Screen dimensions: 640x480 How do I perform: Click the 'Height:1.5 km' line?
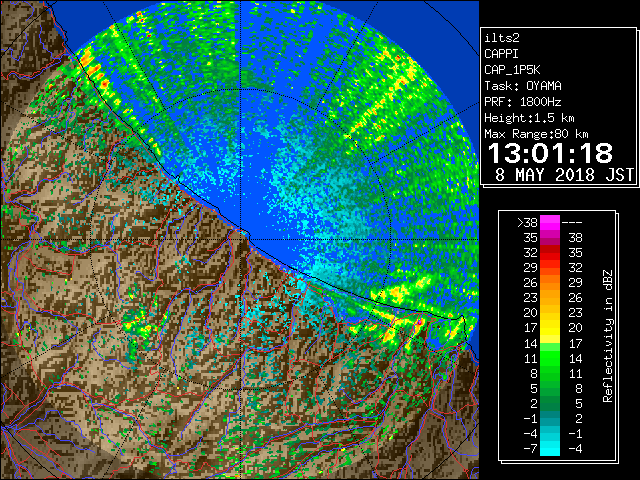529,118
